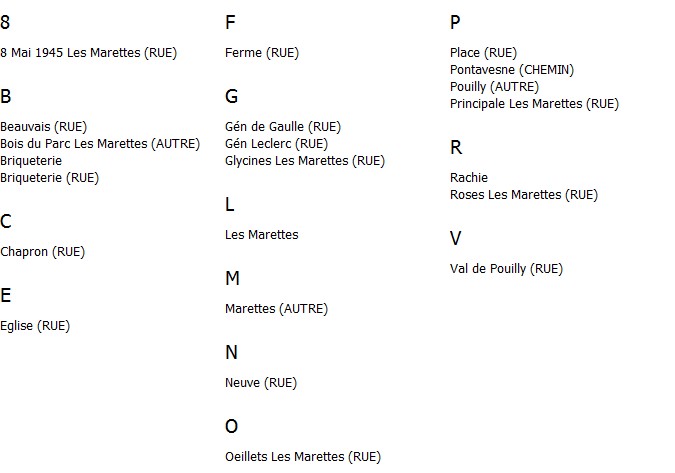Screen dimensions: 675x473
Task: Open the 8 Mai 1945 Les Marettes street entry
Action: pyautogui.click(x=88, y=53)
